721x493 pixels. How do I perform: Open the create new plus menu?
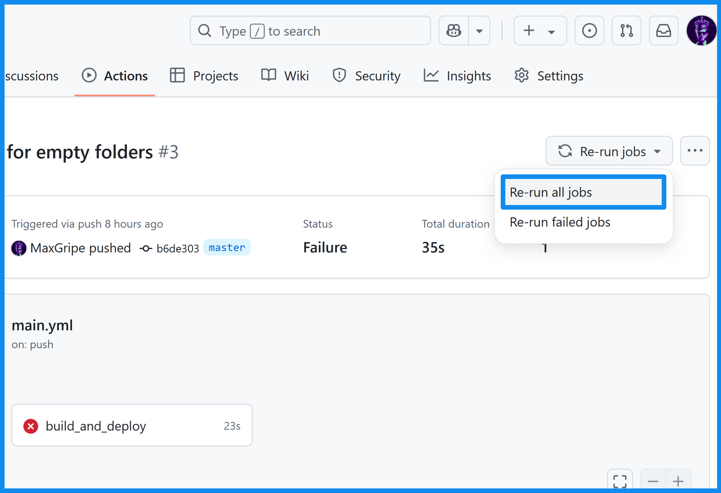[539, 31]
